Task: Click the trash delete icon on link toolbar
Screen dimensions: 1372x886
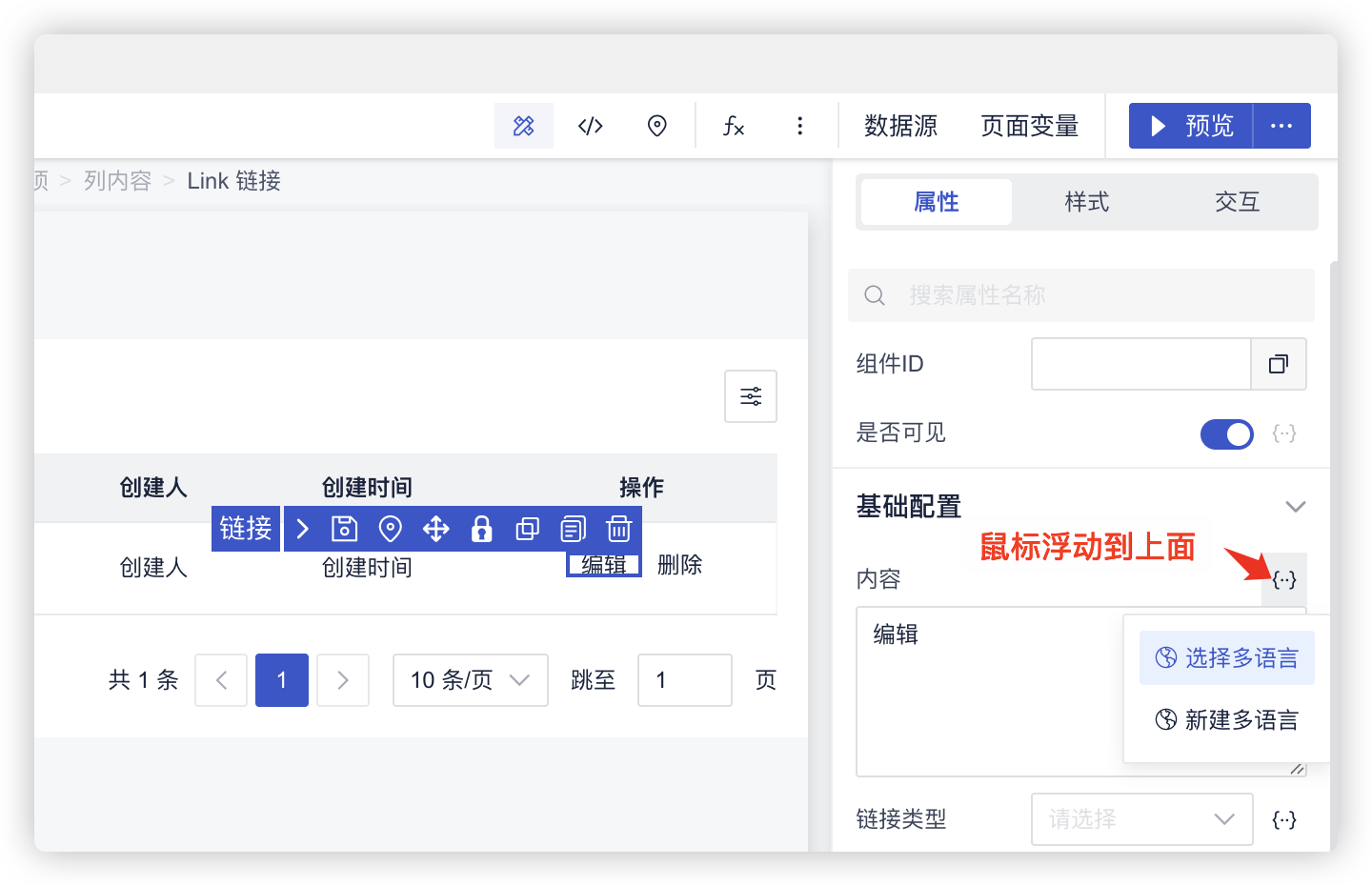Action: coord(619,529)
